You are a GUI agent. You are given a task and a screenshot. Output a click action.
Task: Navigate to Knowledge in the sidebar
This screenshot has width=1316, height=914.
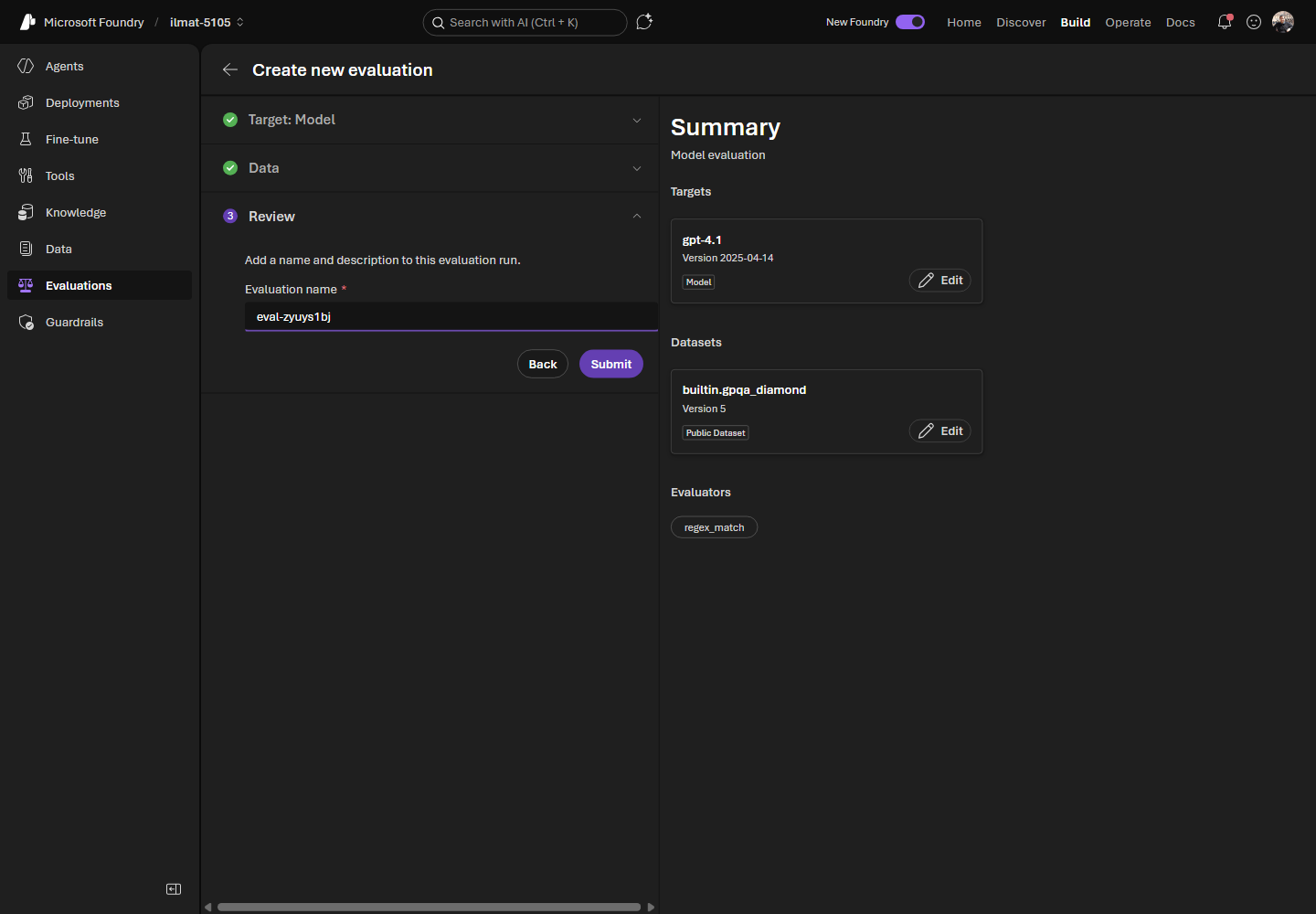100,212
